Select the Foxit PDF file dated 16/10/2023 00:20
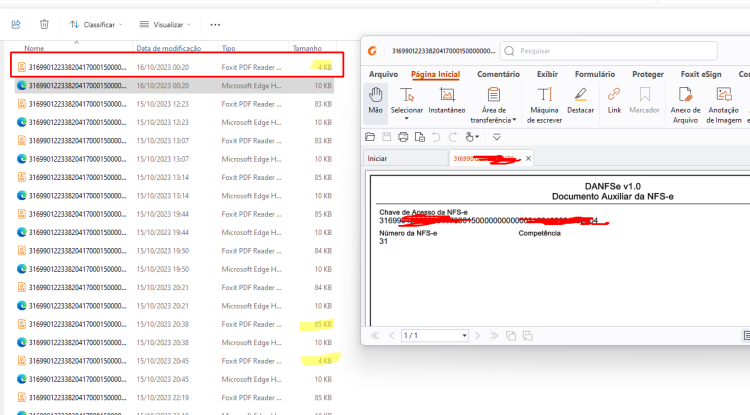The image size is (750, 415). 174,67
